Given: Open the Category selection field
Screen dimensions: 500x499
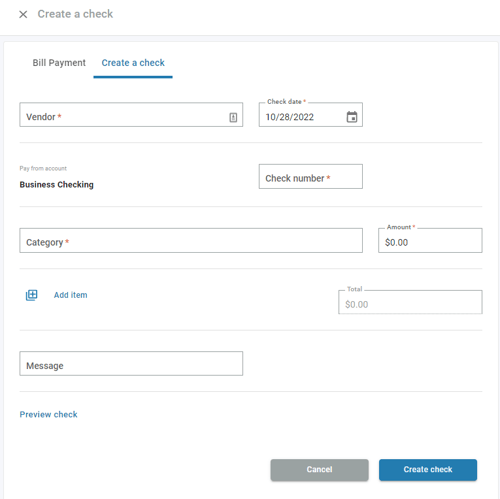Looking at the screenshot, I should pyautogui.click(x=191, y=240).
